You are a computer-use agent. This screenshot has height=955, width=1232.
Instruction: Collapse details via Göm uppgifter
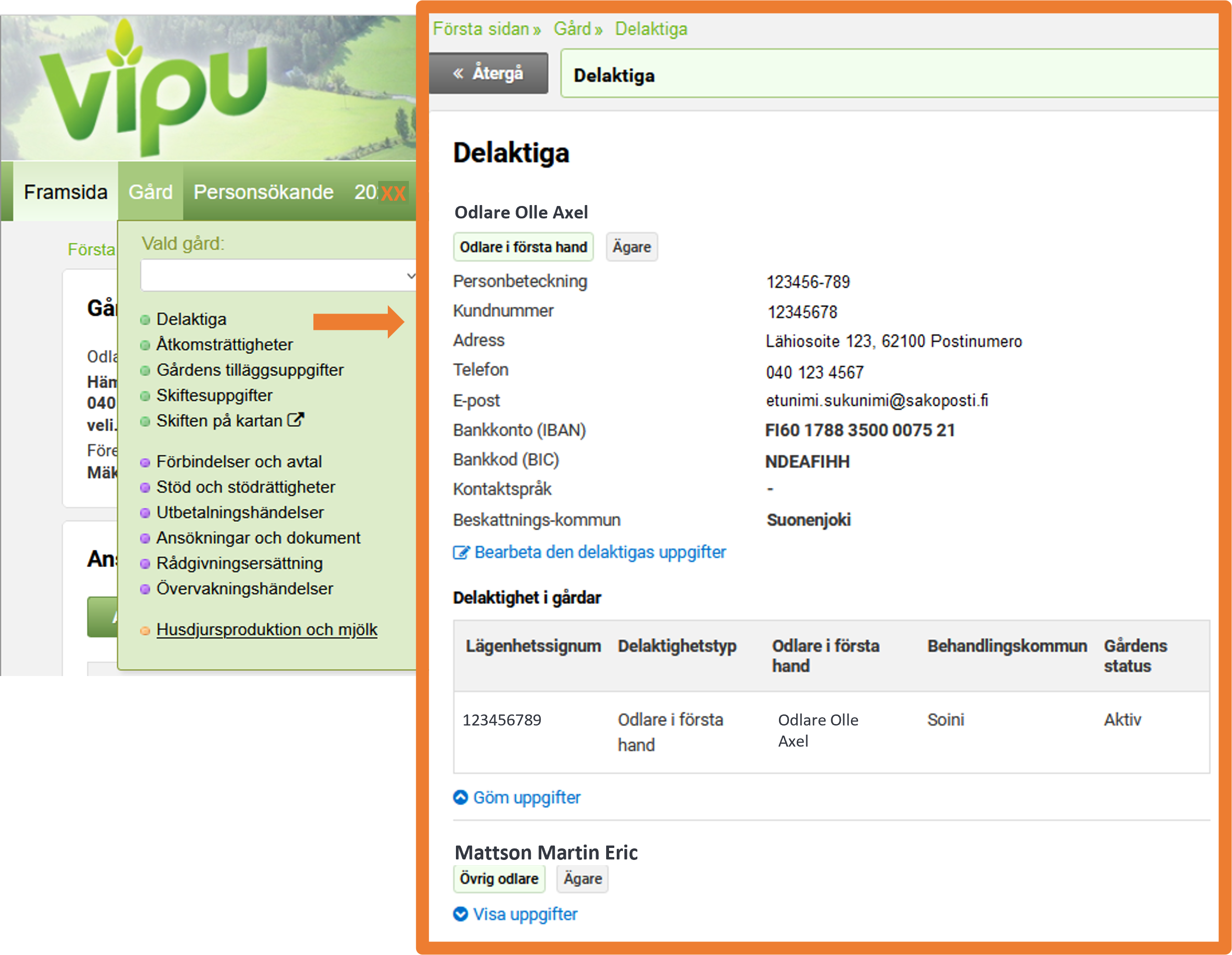click(x=526, y=797)
